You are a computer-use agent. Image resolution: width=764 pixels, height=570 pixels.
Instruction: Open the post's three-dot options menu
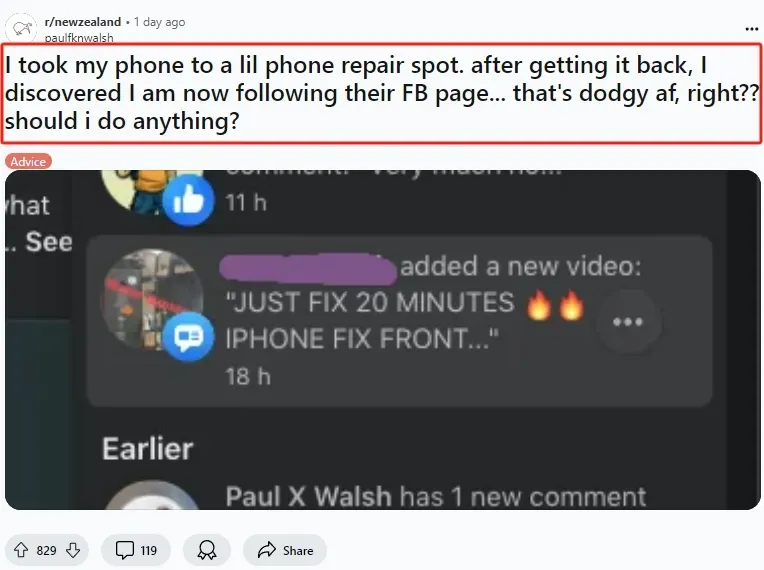[752, 29]
